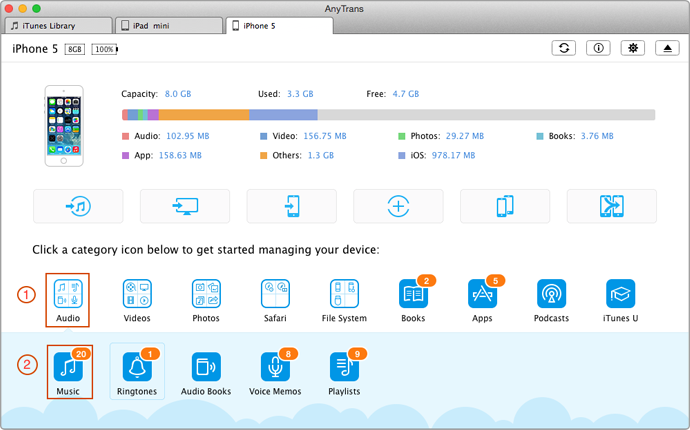Viewport: 690px width, 430px height.
Task: Select the iPhone 5 tab
Action: [x=279, y=26]
